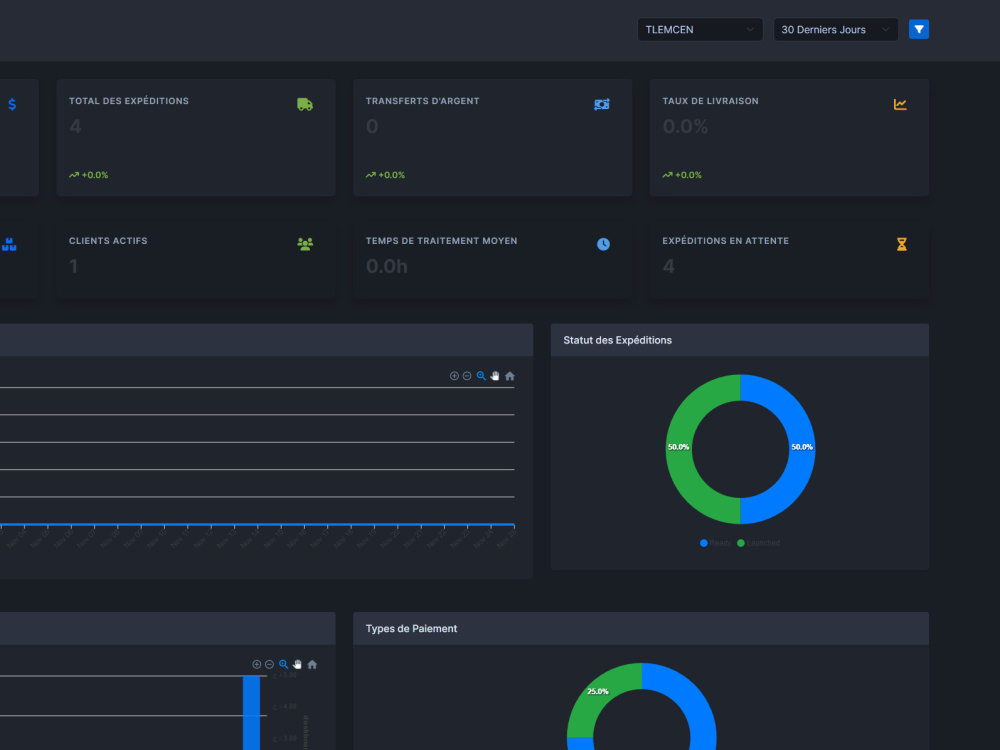Click +0.0% trend under Transferts d'Argent
The height and width of the screenshot is (750, 1000).
click(385, 175)
